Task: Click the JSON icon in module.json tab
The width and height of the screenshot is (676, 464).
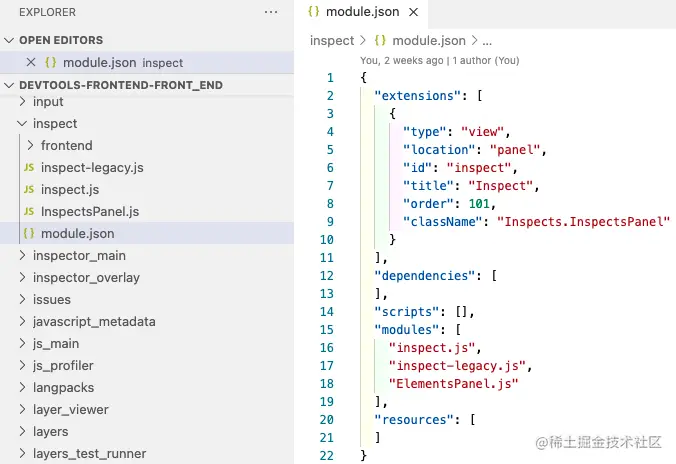Action: point(313,12)
